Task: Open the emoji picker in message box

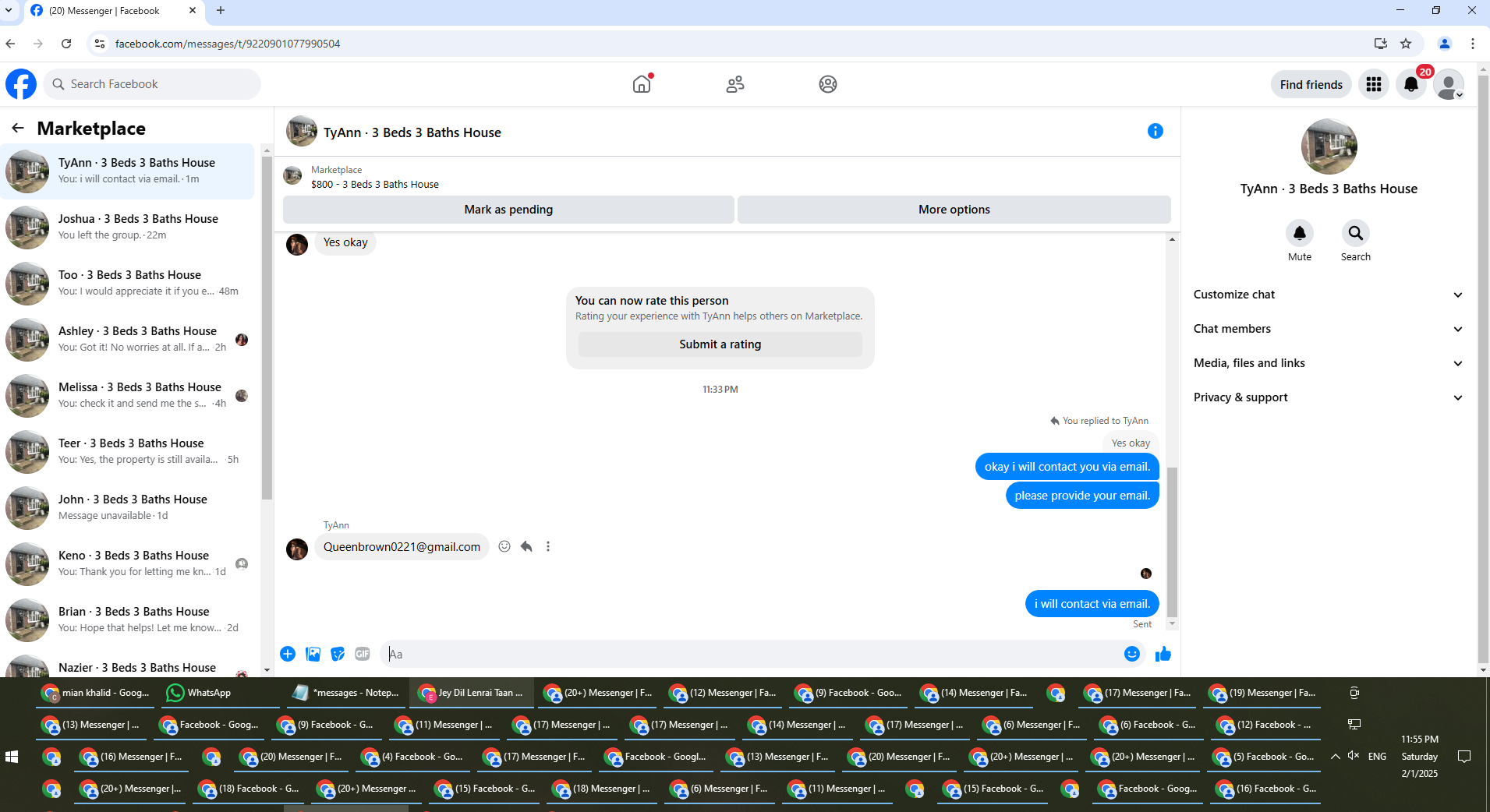Action: pos(1132,654)
